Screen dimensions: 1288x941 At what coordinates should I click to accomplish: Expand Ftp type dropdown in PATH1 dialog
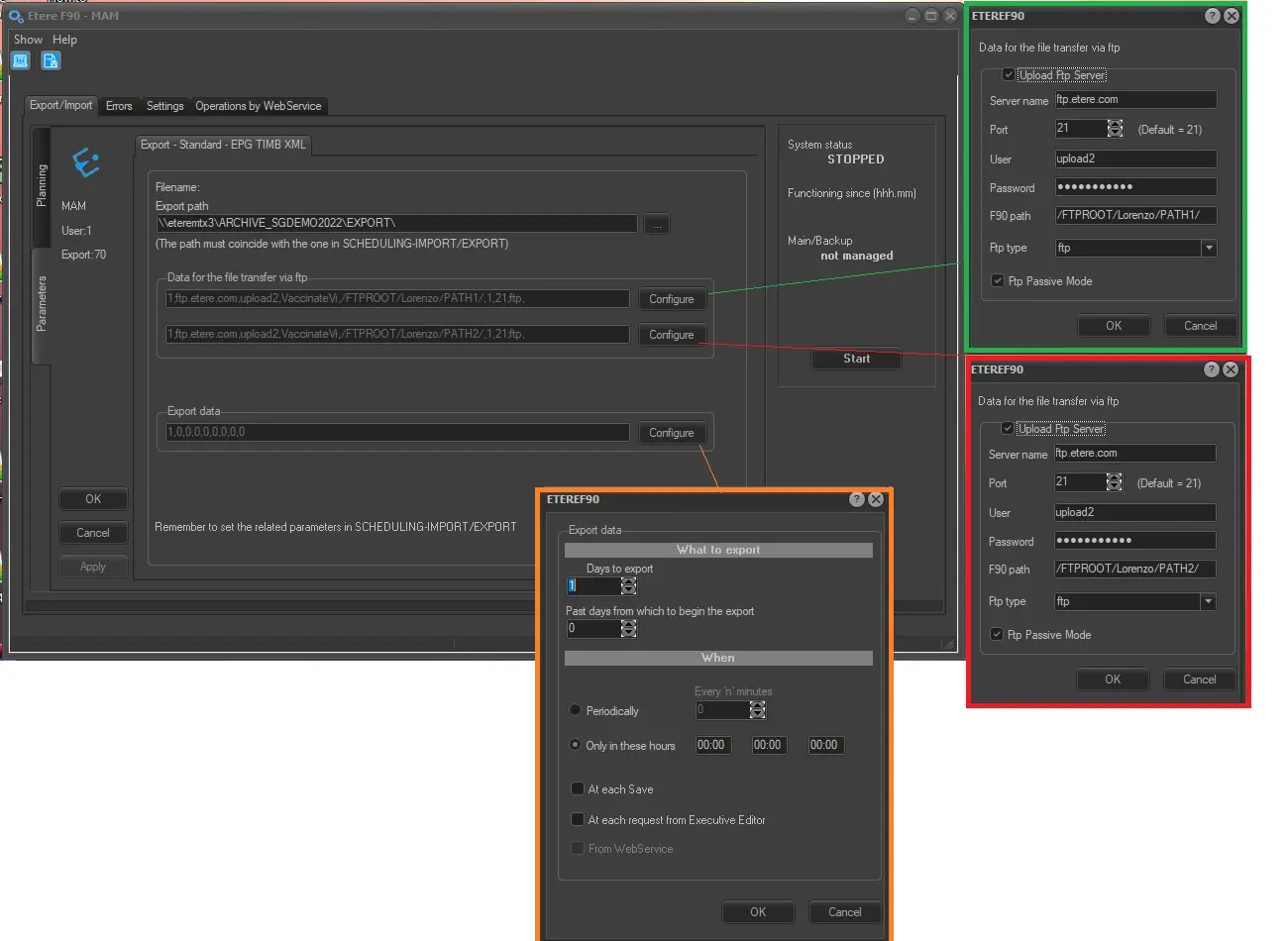pyautogui.click(x=1209, y=249)
